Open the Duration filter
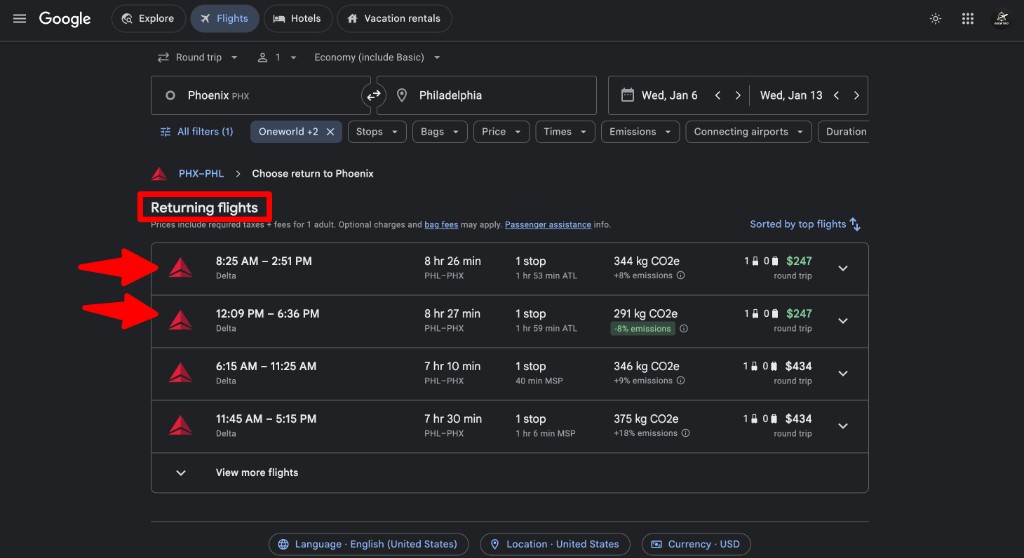Viewport: 1024px width, 558px height. point(843,132)
